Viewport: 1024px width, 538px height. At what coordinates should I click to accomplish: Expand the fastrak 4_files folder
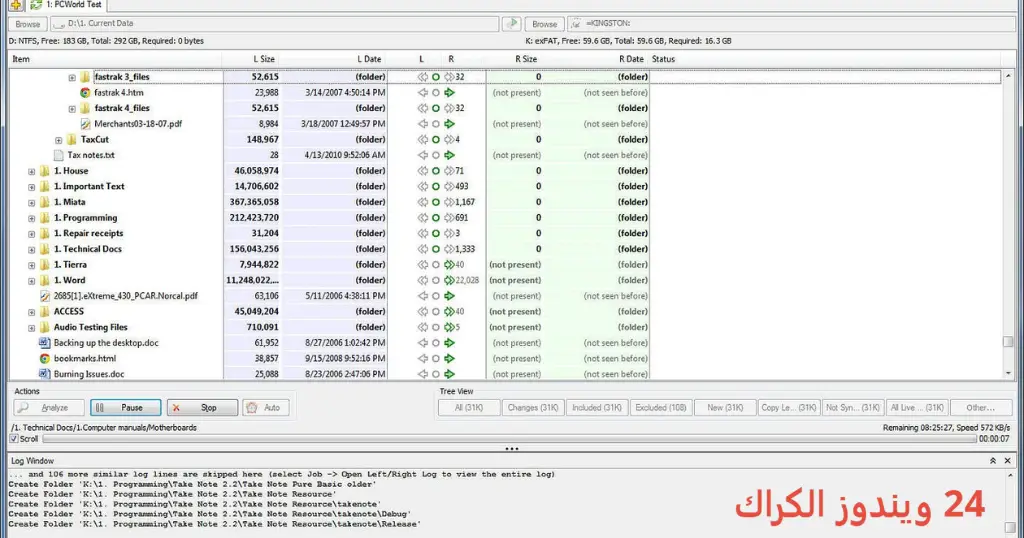pyautogui.click(x=72, y=109)
